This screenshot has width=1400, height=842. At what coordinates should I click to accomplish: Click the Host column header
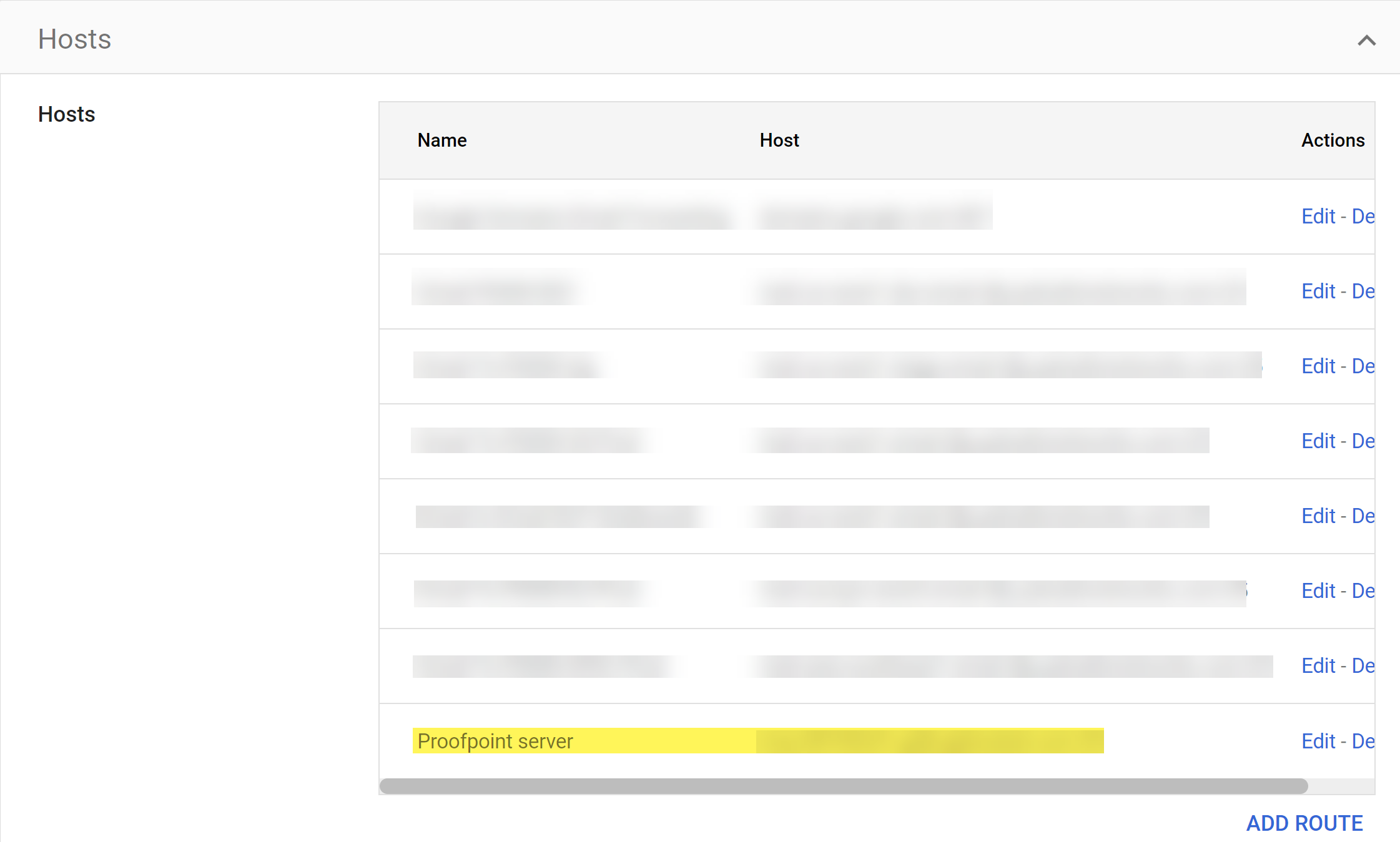[779, 140]
